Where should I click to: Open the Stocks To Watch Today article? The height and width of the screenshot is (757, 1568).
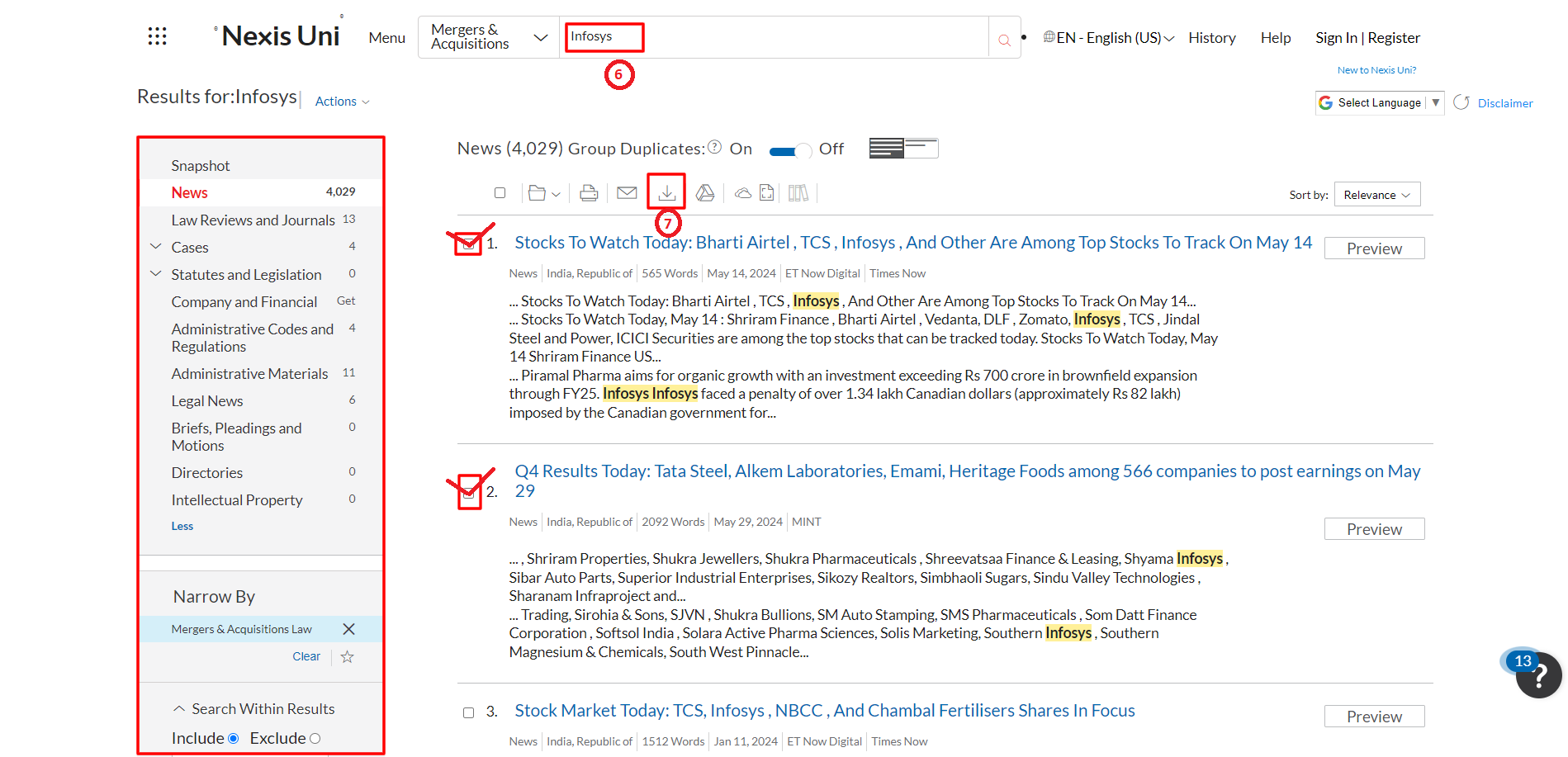(913, 243)
